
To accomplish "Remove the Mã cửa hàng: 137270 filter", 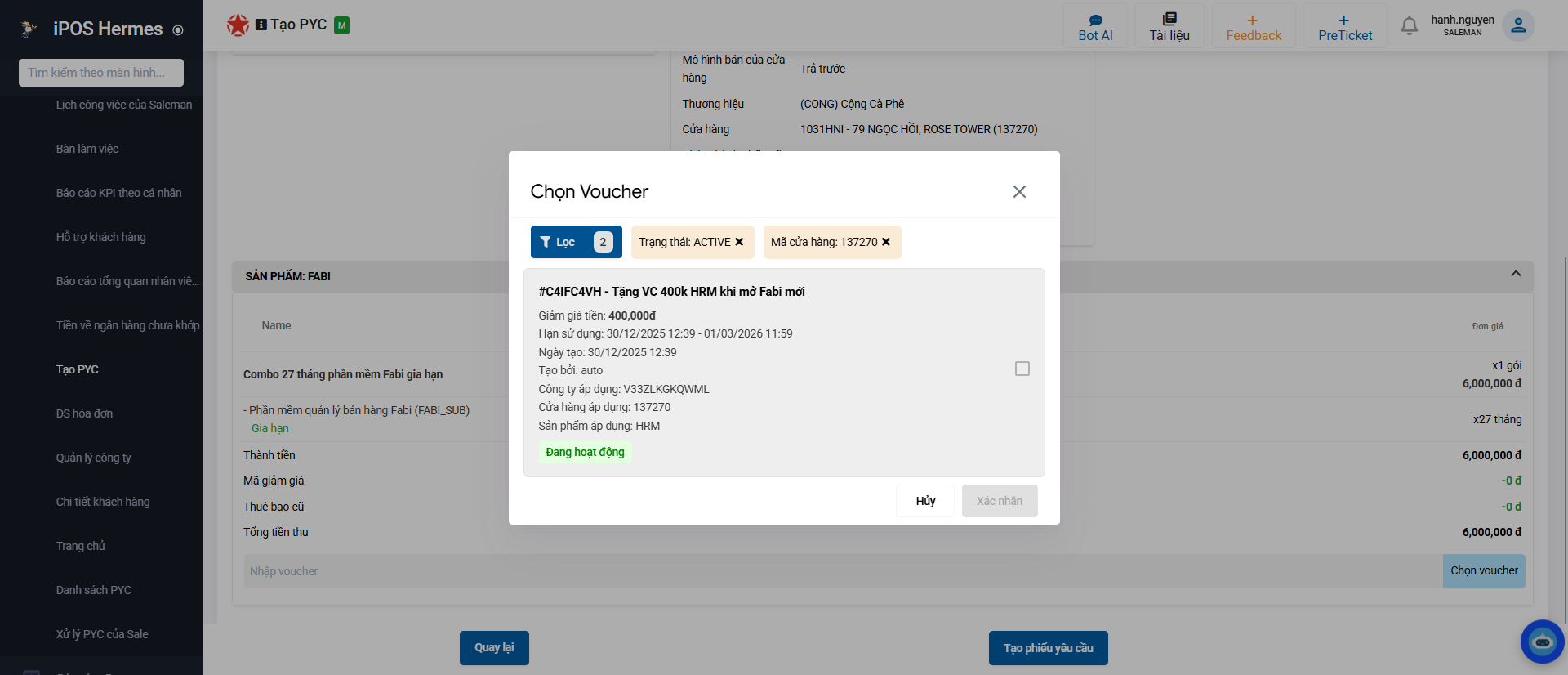I will (x=886, y=242).
